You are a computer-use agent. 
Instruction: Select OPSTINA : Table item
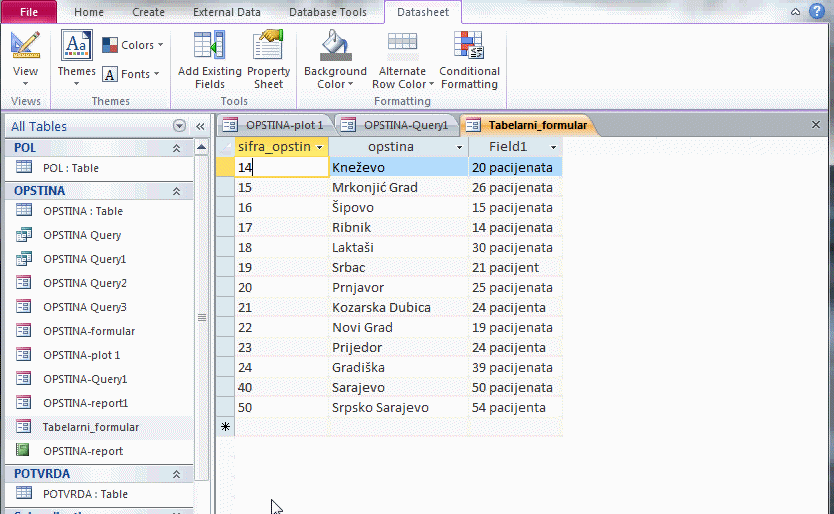99,211
